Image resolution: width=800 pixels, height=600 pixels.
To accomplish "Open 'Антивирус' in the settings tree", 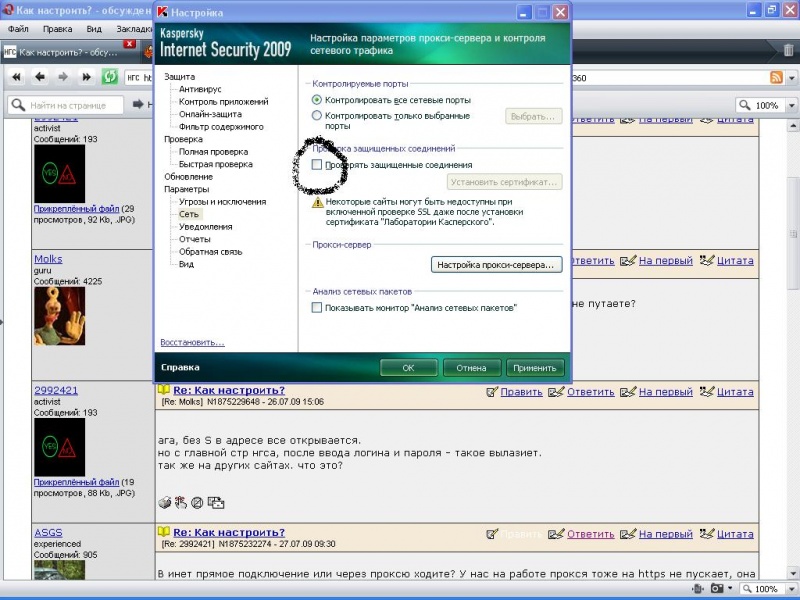I will point(203,89).
